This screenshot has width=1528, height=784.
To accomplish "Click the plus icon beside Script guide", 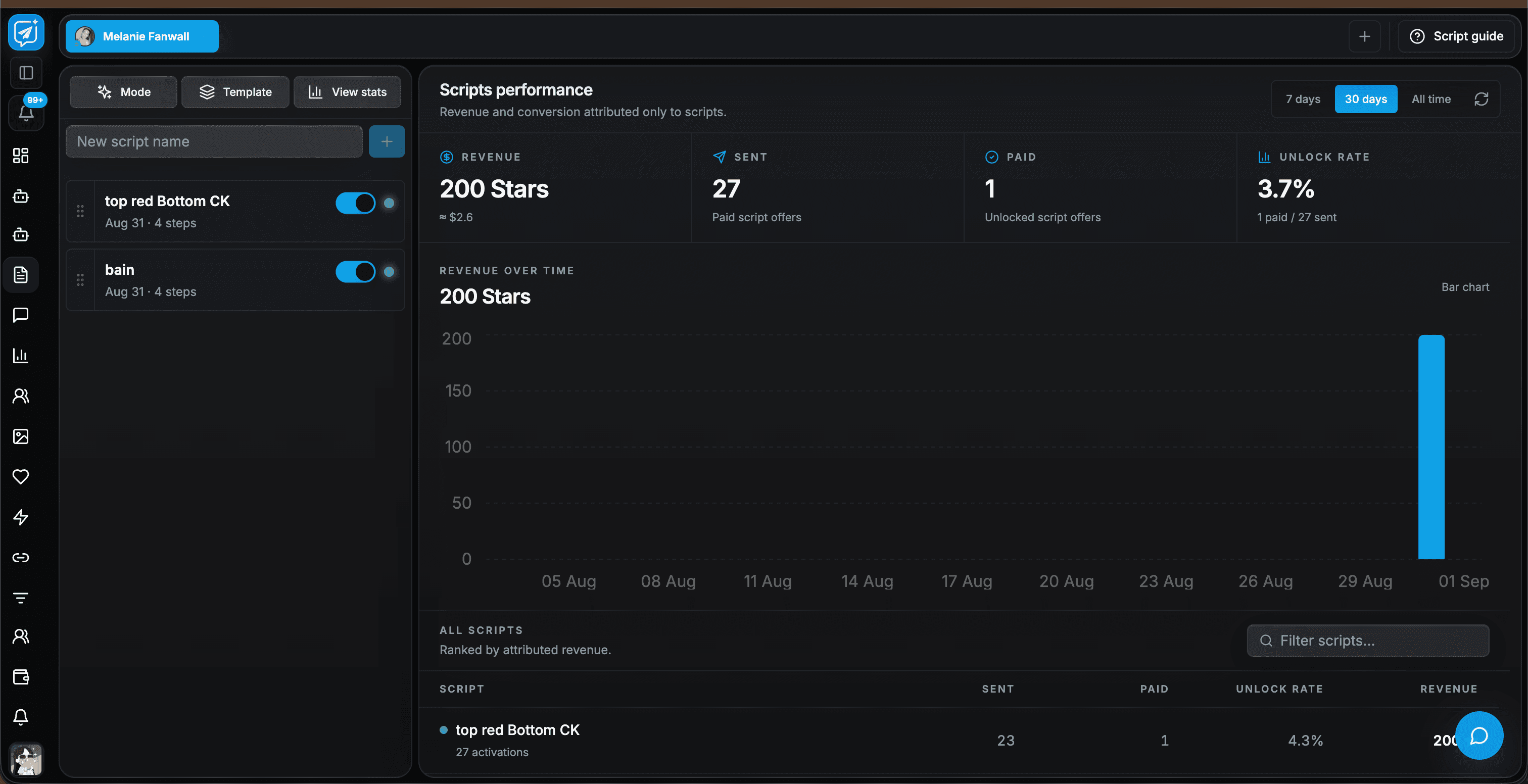I will tap(1364, 36).
